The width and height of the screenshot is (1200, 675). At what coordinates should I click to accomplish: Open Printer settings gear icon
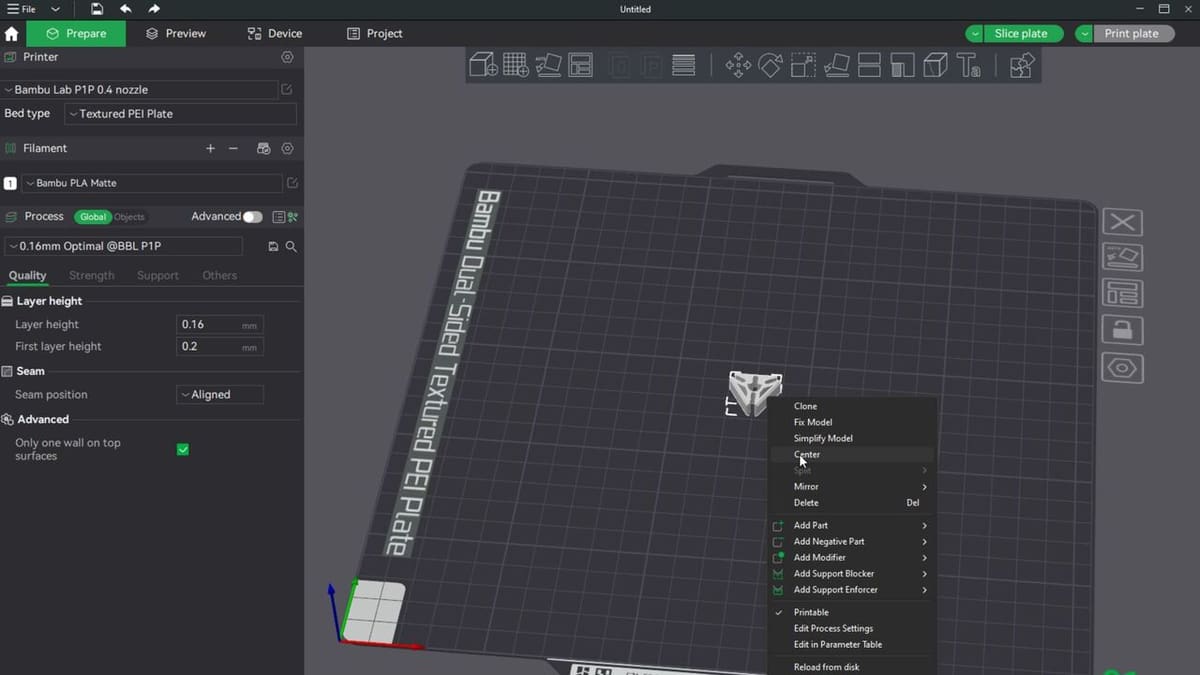(288, 57)
